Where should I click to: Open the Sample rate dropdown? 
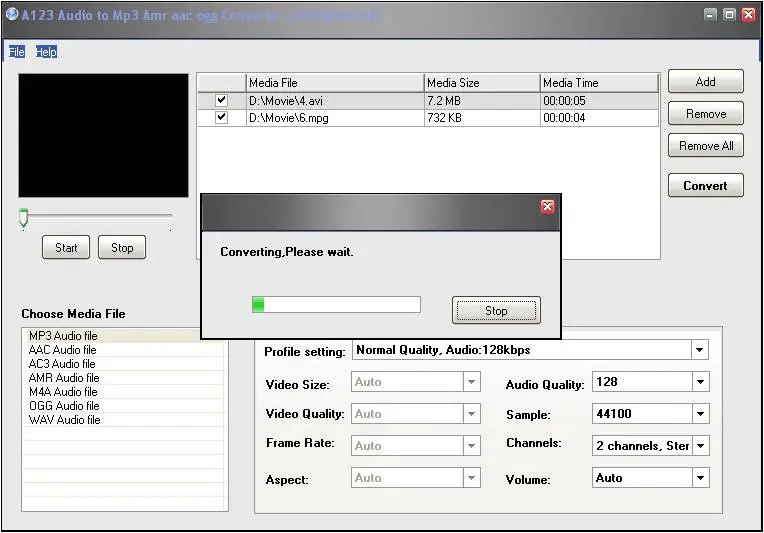700,414
